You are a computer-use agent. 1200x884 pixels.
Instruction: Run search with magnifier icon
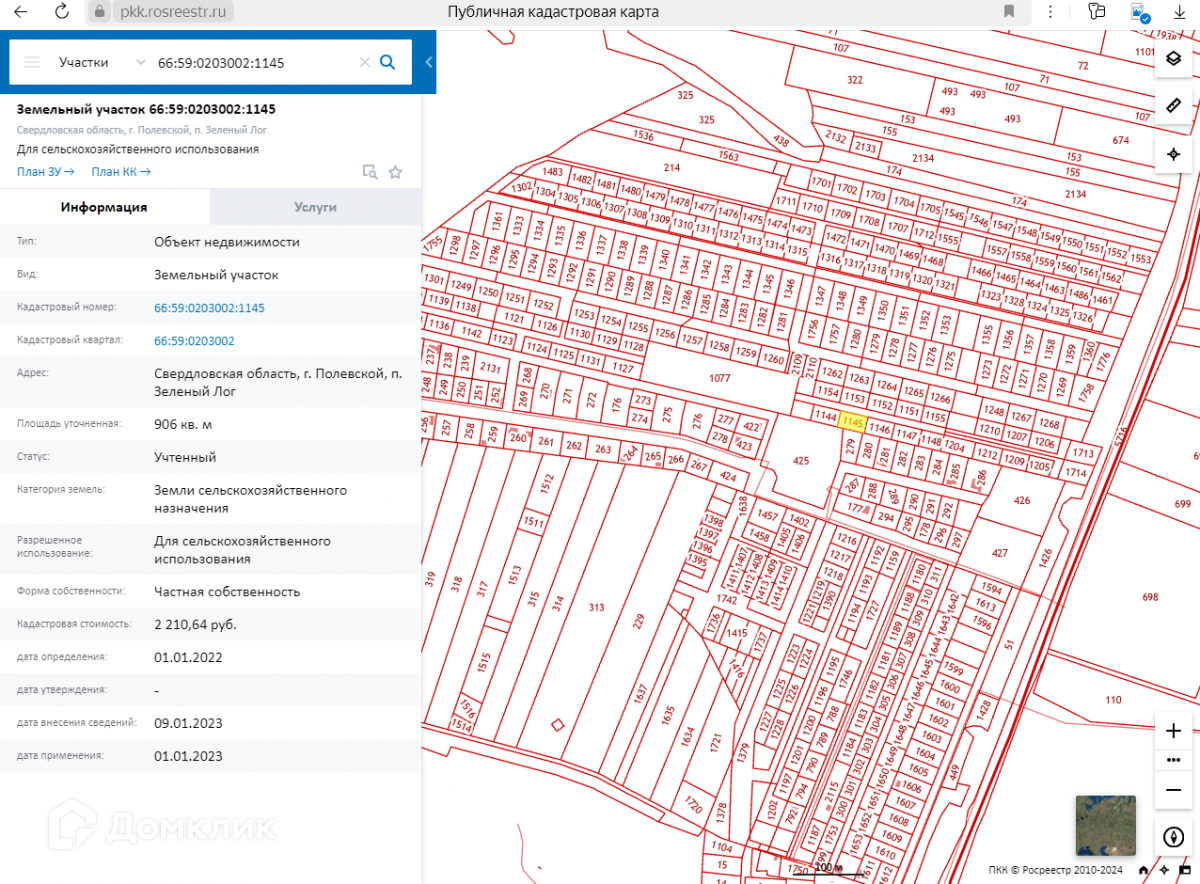tap(388, 62)
